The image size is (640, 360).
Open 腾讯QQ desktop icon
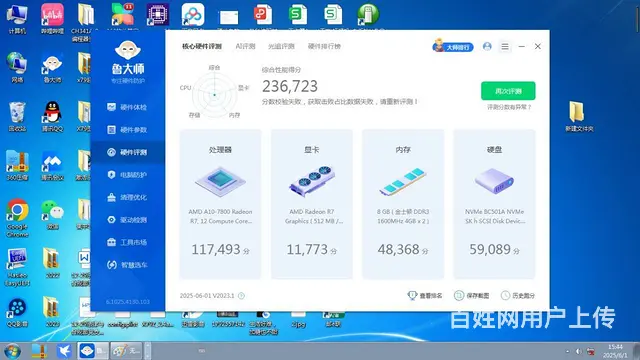pos(52,116)
